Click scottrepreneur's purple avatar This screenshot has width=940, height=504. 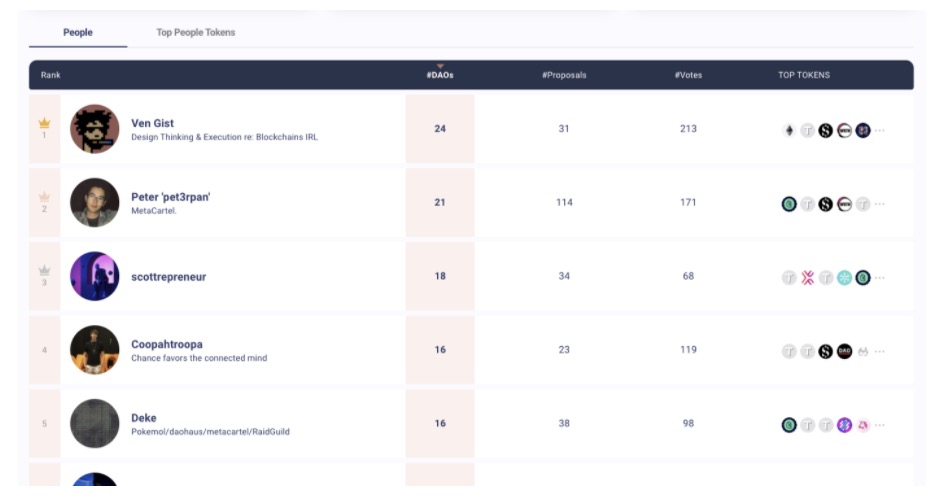click(x=95, y=276)
